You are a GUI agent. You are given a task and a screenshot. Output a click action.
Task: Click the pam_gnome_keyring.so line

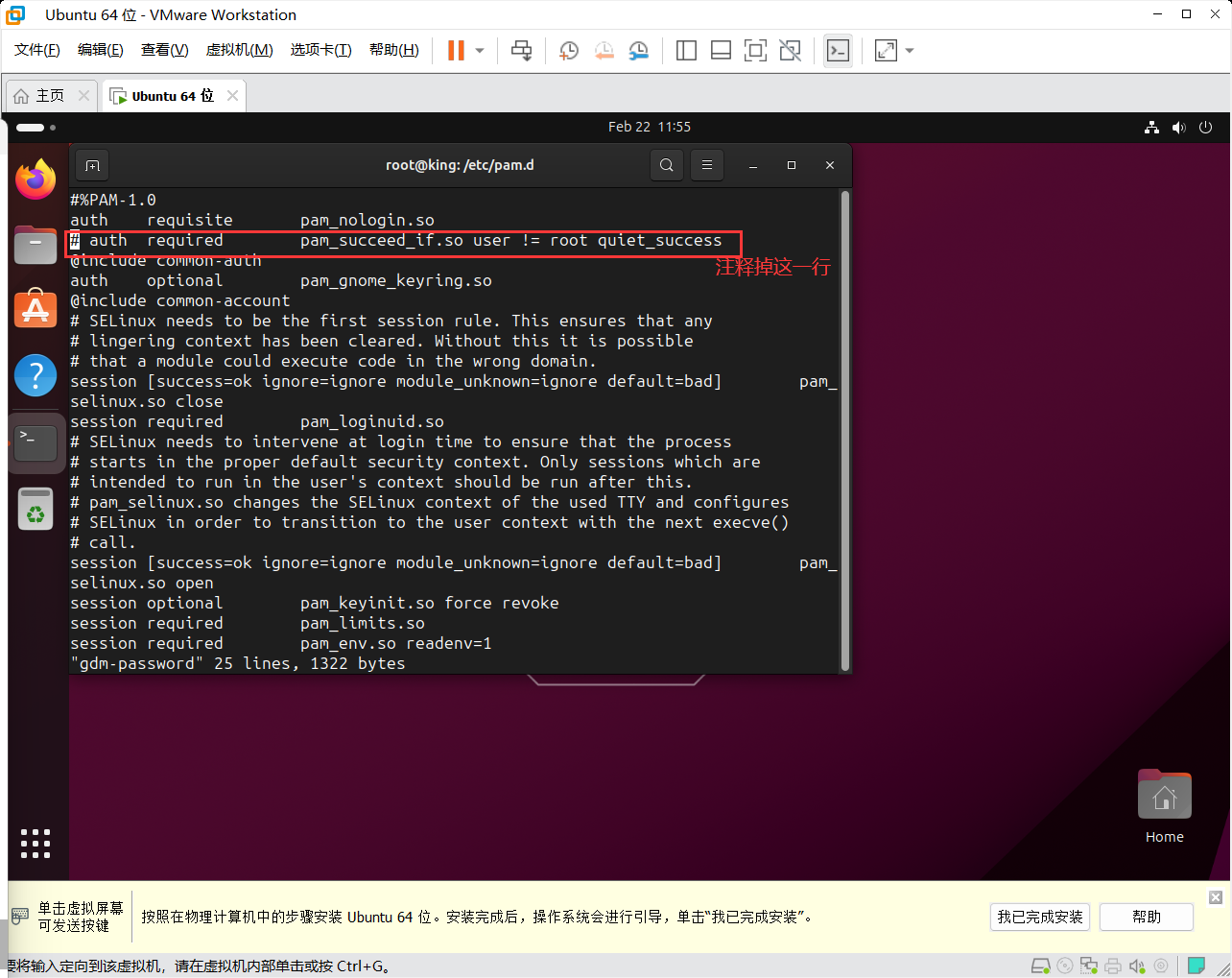(x=281, y=280)
